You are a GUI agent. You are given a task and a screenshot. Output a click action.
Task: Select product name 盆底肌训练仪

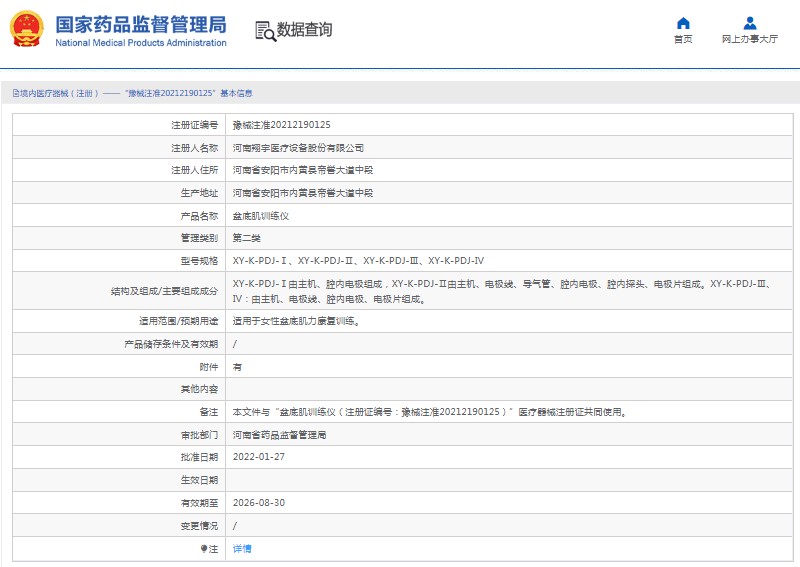(x=261, y=216)
